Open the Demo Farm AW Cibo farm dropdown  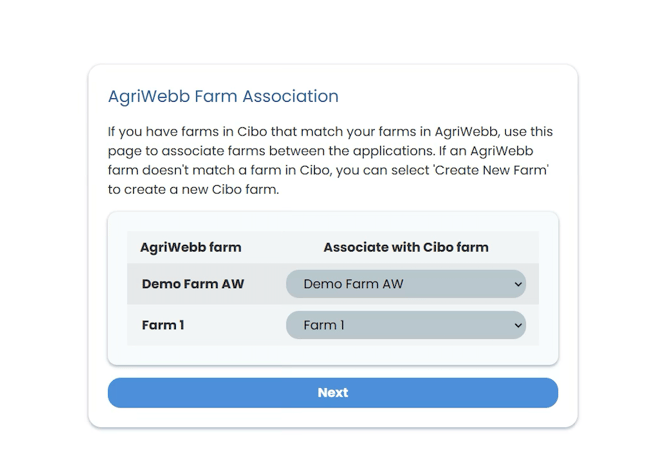point(405,284)
